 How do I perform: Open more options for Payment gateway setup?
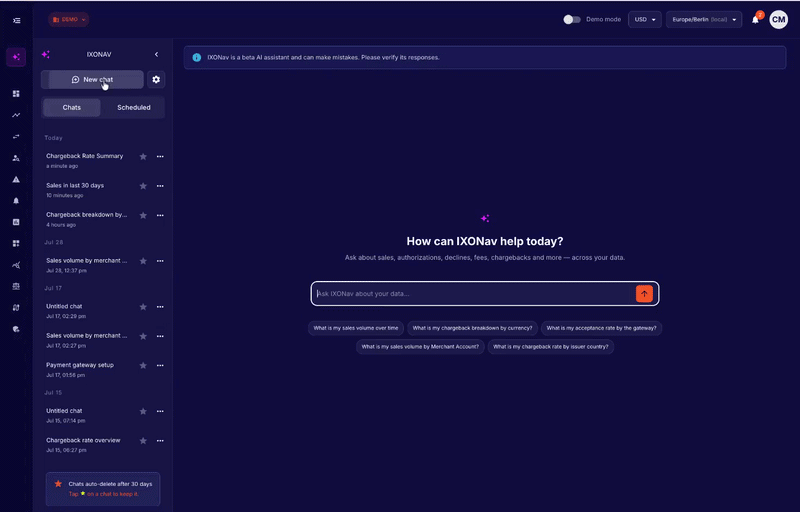click(x=160, y=366)
